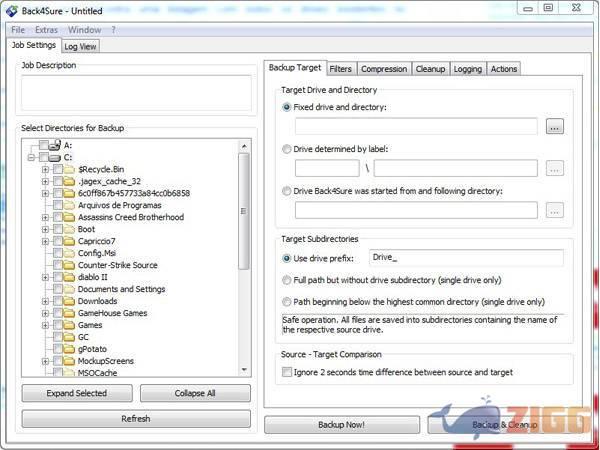This screenshot has height=450, width=600.
Task: Click the Downloads folder icon in tree
Action: point(69,301)
